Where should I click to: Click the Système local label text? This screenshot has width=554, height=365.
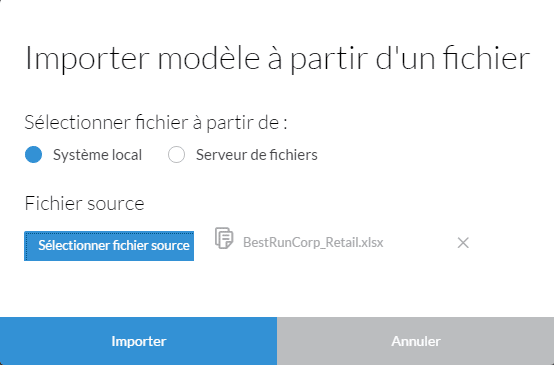pyautogui.click(x=98, y=155)
